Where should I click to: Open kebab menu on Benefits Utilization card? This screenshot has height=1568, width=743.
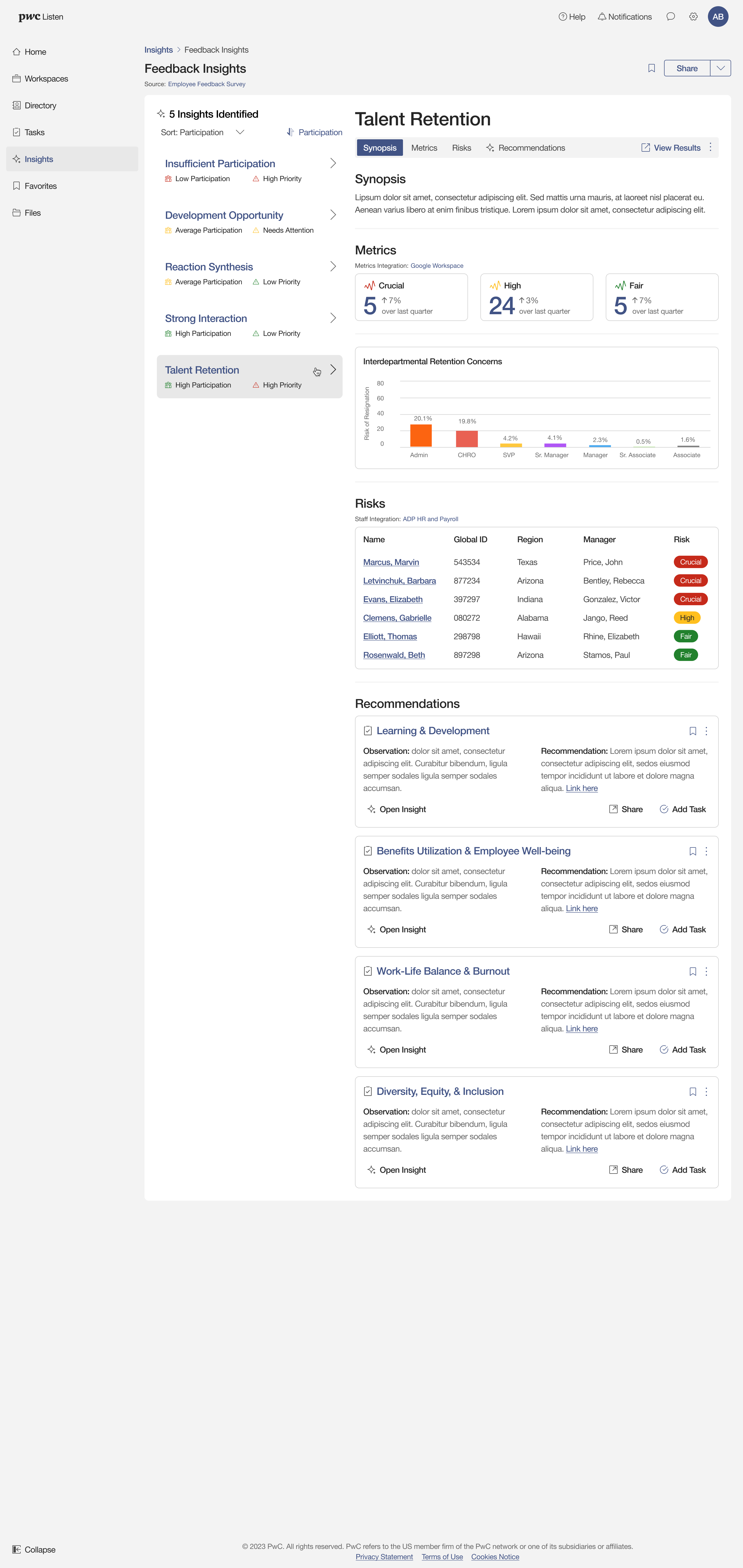[706, 851]
